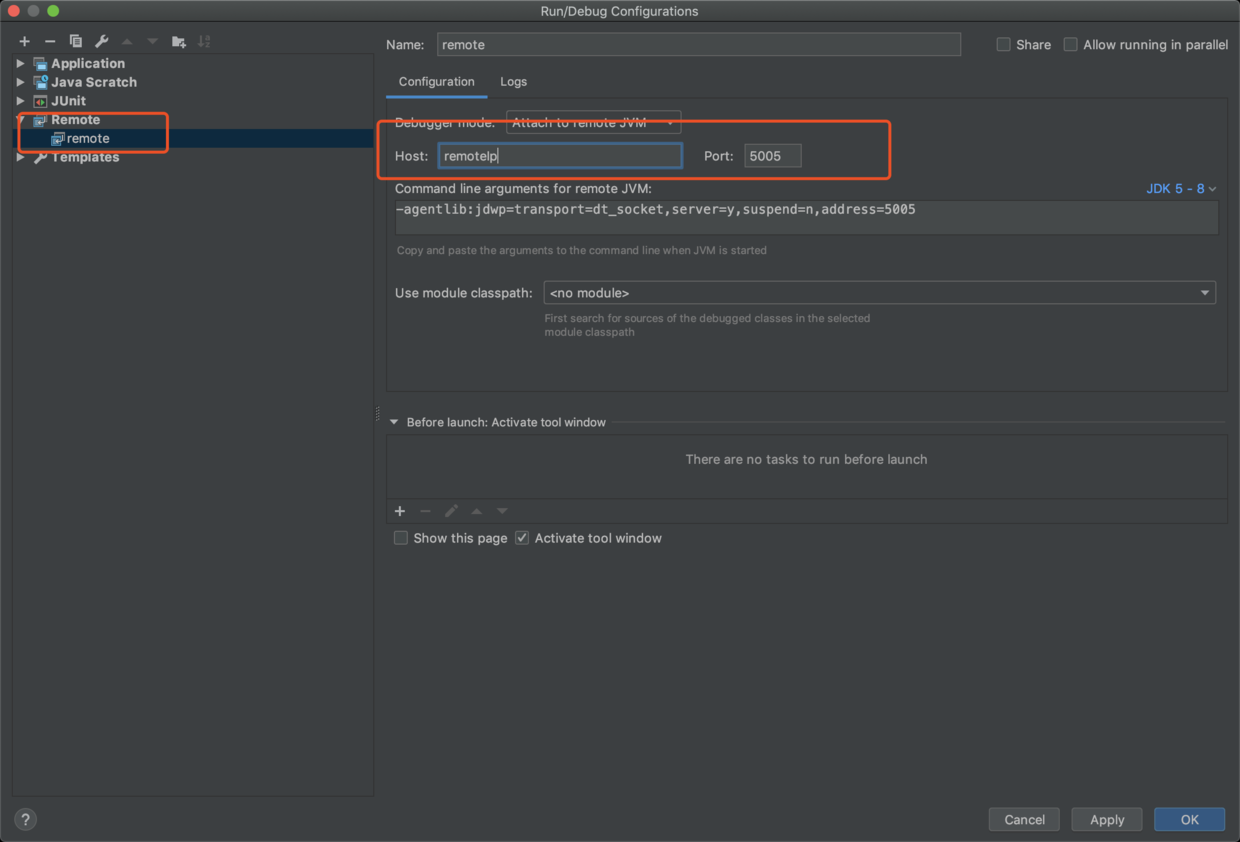Move configuration up using the top toolbar arrow
The height and width of the screenshot is (842, 1240).
click(x=127, y=41)
